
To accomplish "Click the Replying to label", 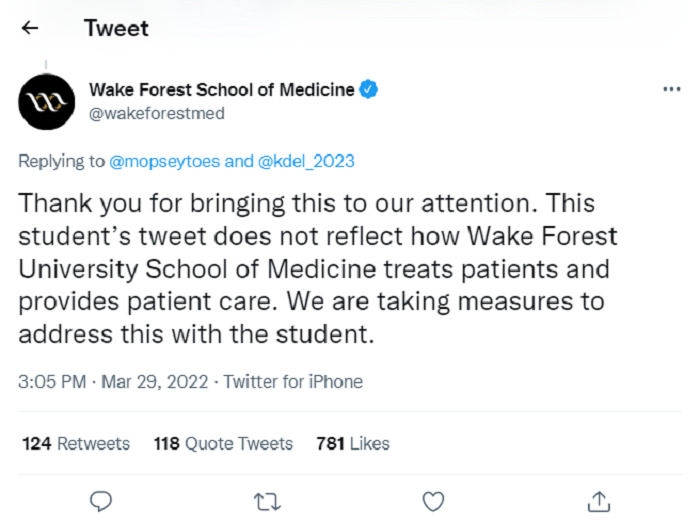I will pos(62,161).
